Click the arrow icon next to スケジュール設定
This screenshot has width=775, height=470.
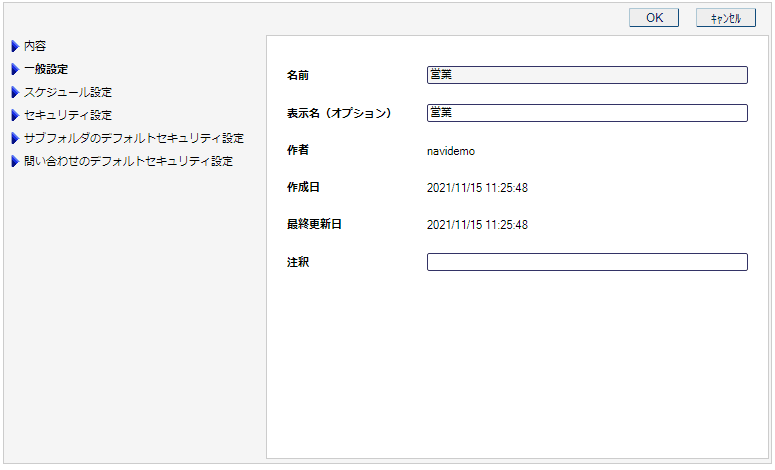coord(15,92)
